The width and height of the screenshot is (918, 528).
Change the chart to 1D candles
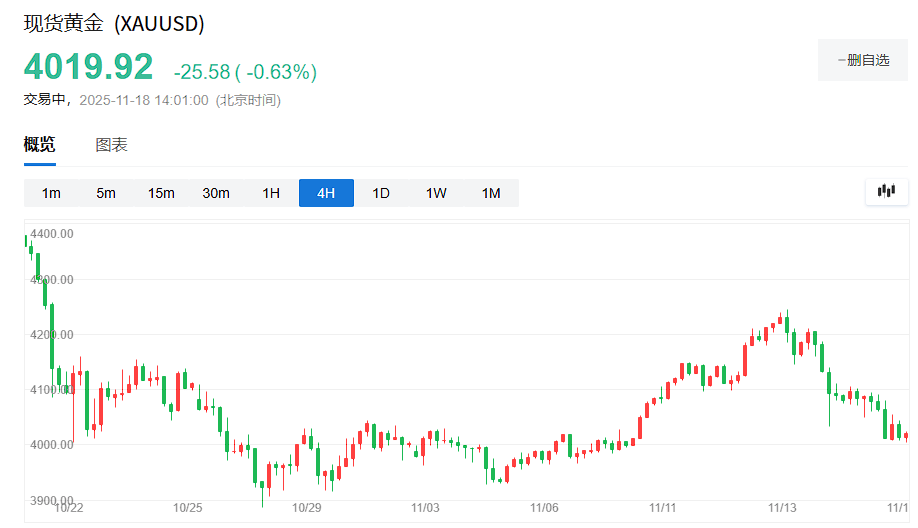coord(381,193)
